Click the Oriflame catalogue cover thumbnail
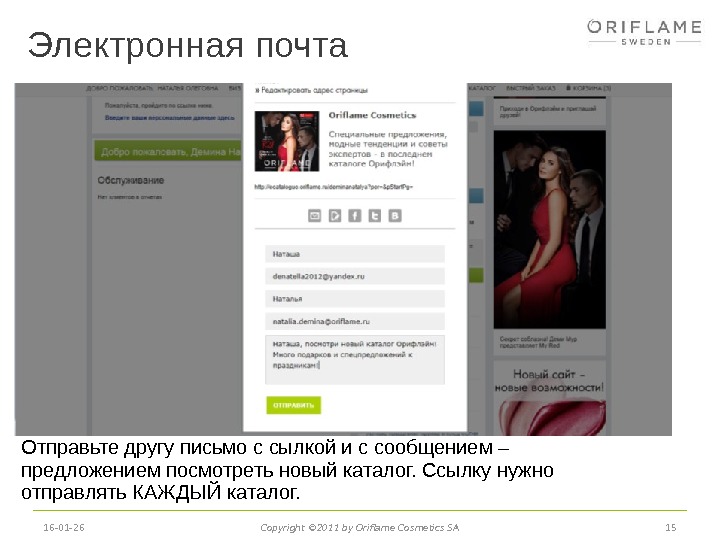This screenshot has height=540, width=720. (287, 141)
